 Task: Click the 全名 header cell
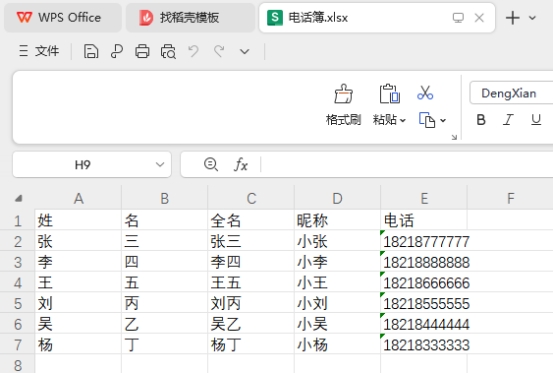pos(251,221)
